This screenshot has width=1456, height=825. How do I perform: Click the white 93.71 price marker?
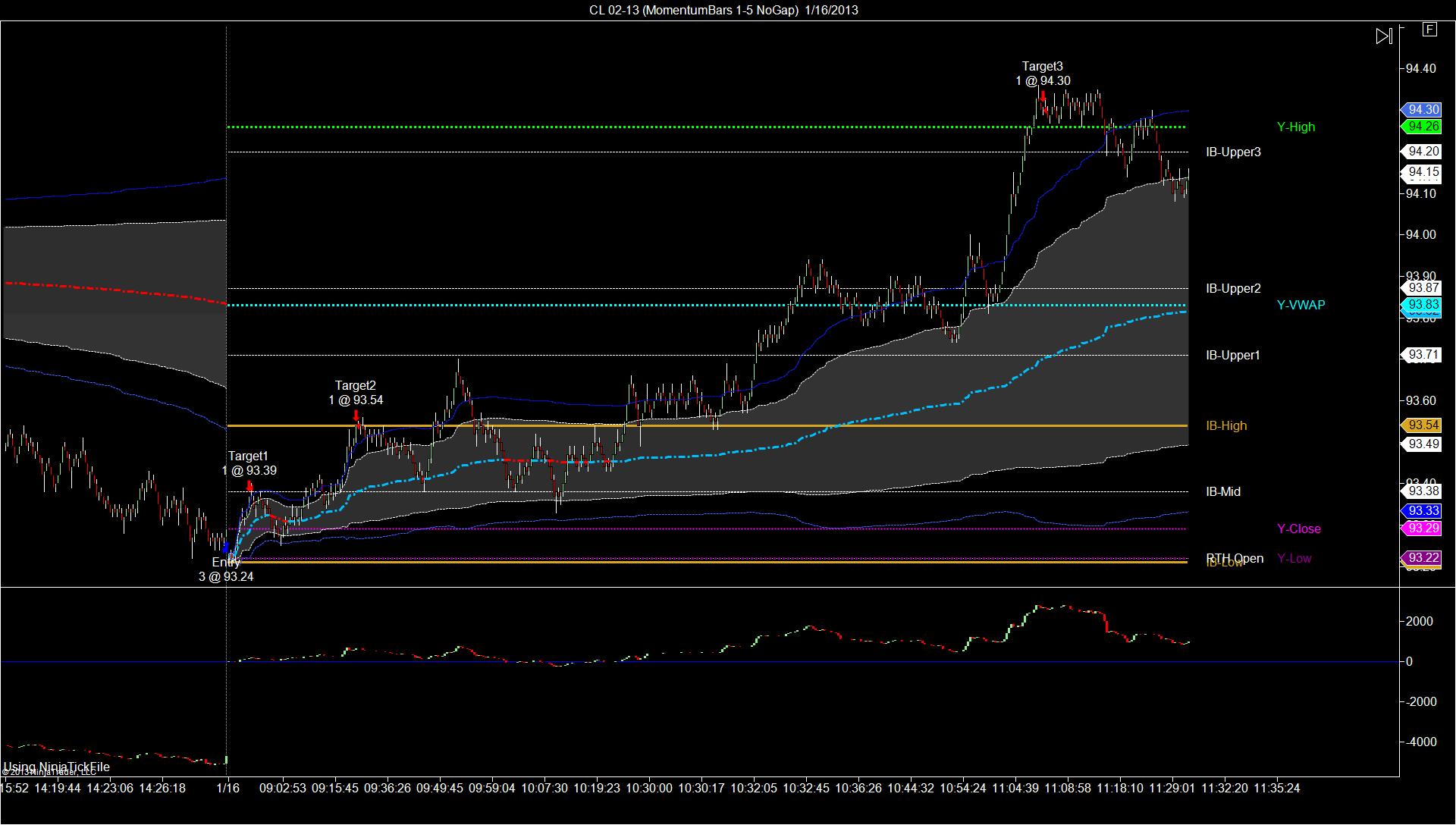pyautogui.click(x=1420, y=355)
